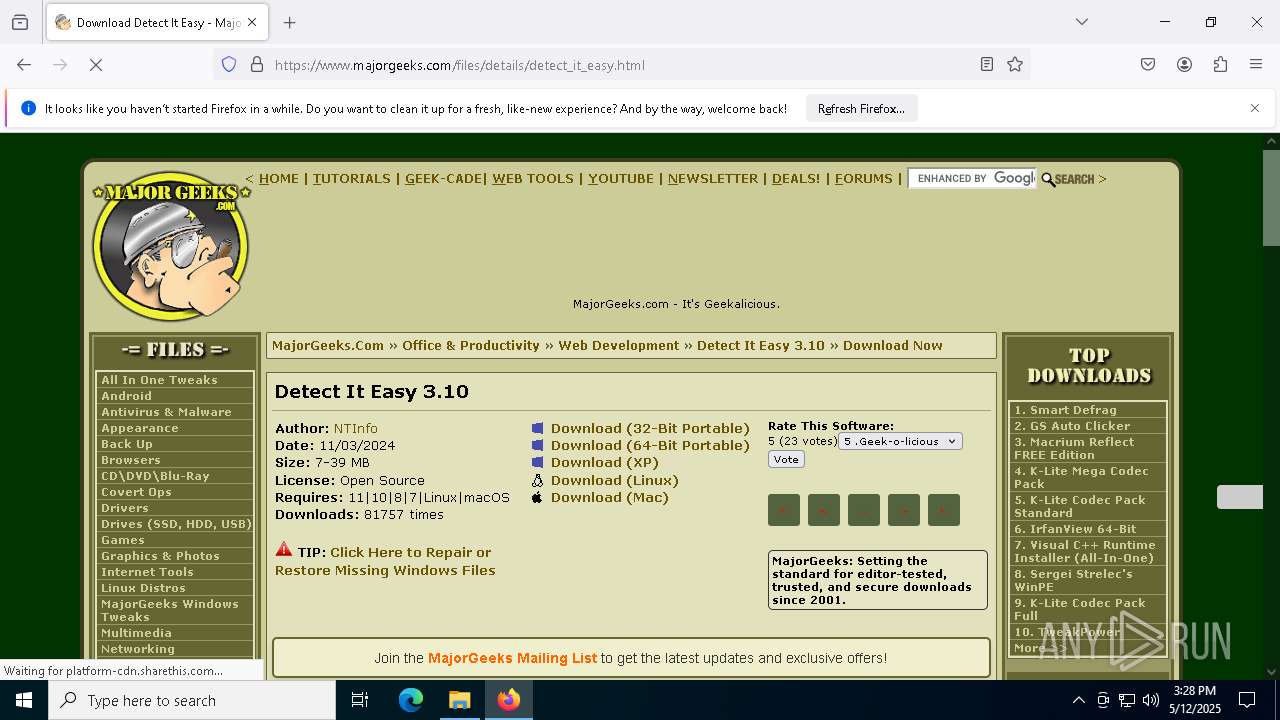The width and height of the screenshot is (1280, 720).
Task: Click NTInfo author link
Action: 356,429
